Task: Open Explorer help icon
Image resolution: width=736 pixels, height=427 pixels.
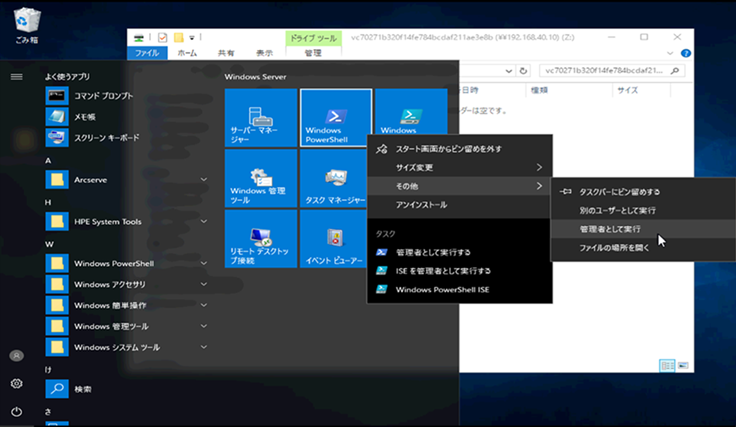Action: coord(686,53)
